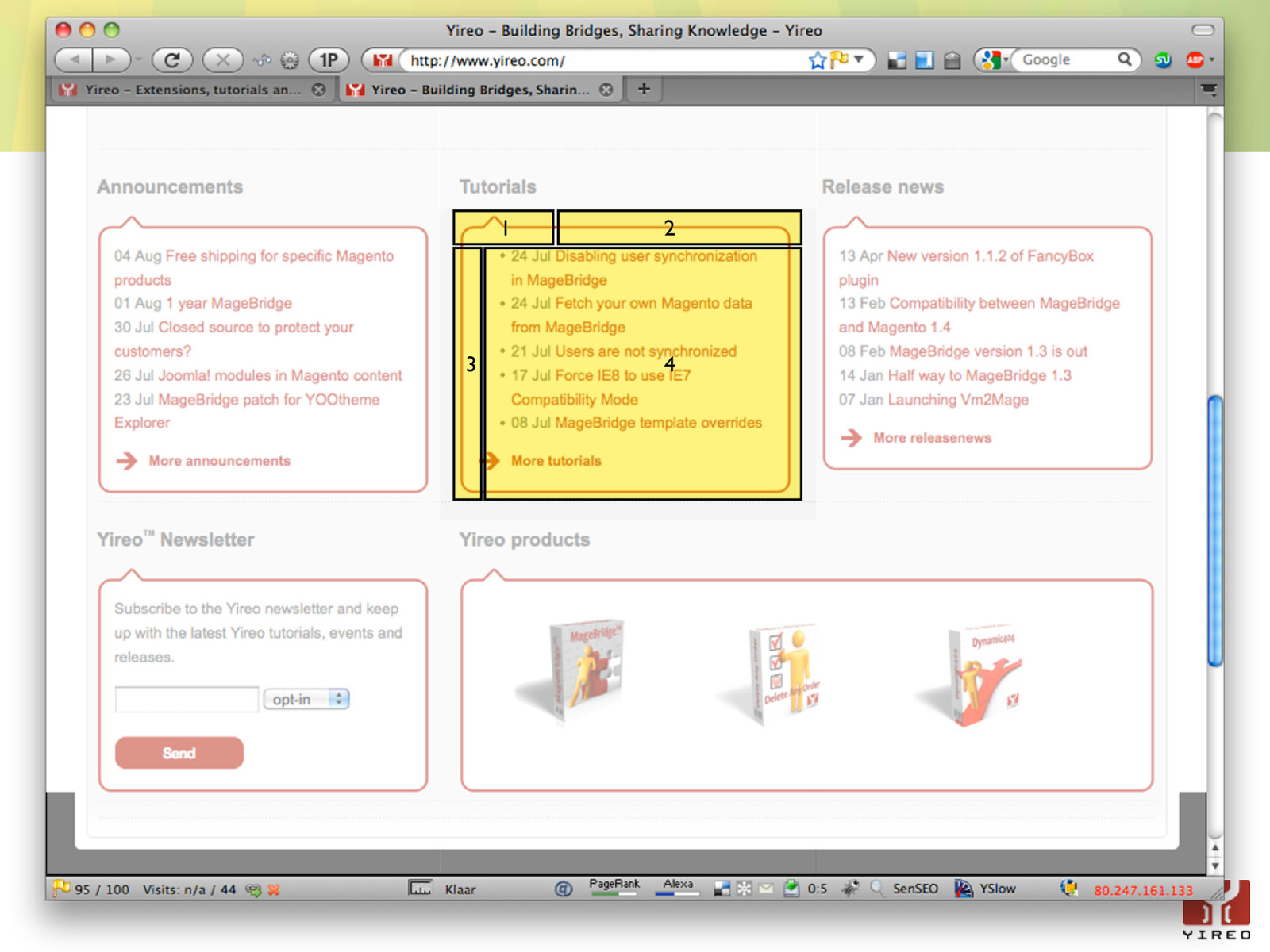Open 'Compatibility between MageBridge and Magento 1.4' news

coord(979,315)
